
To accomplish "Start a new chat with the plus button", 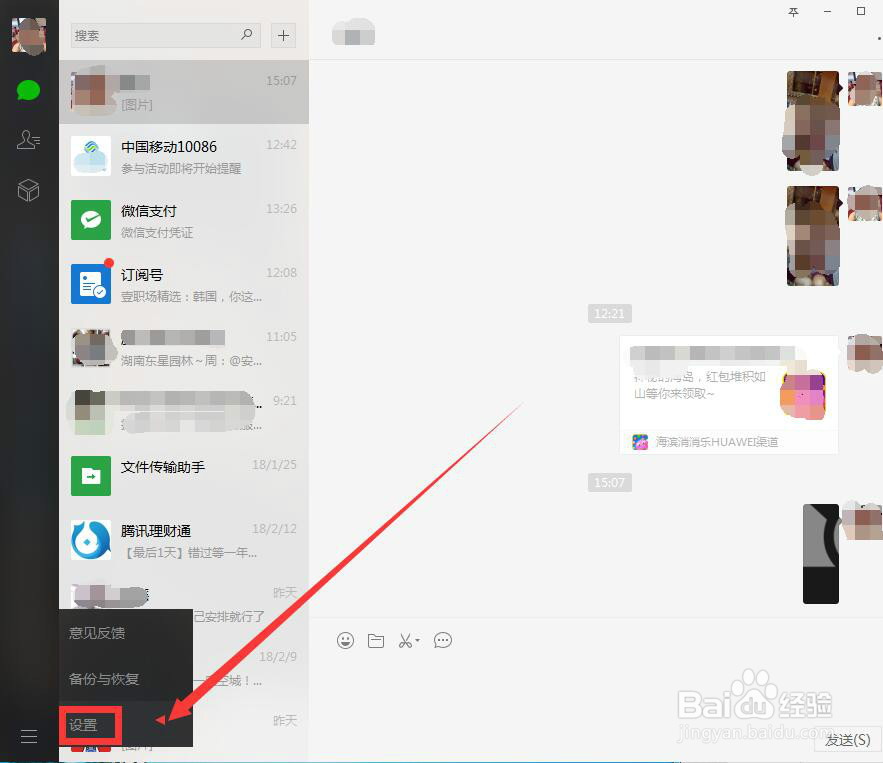I will click(x=283, y=35).
